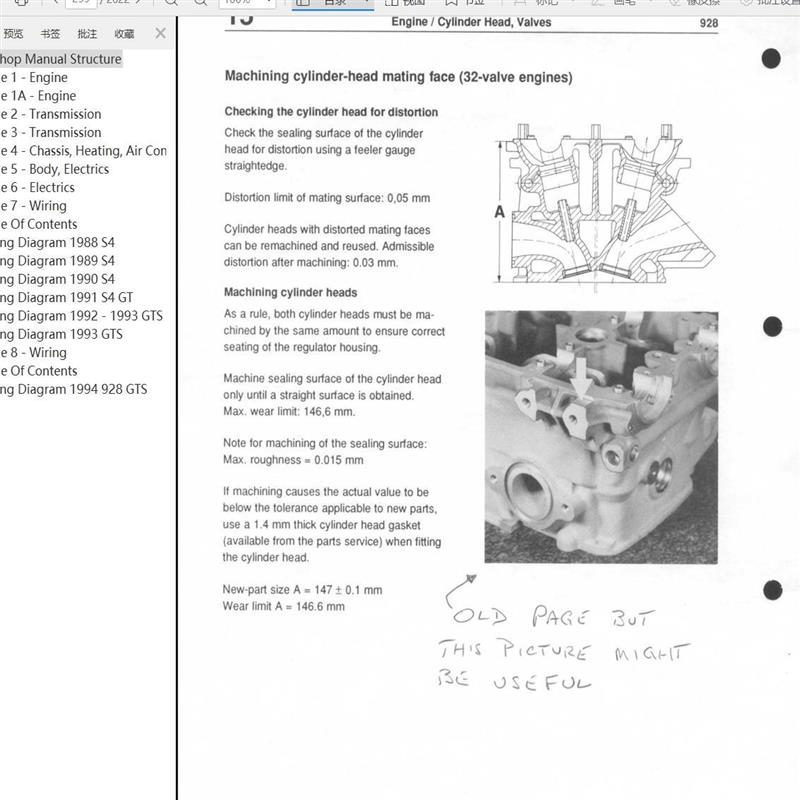800x800 pixels.
Task: Close the sidebar panel with the X
Action: click(x=160, y=34)
